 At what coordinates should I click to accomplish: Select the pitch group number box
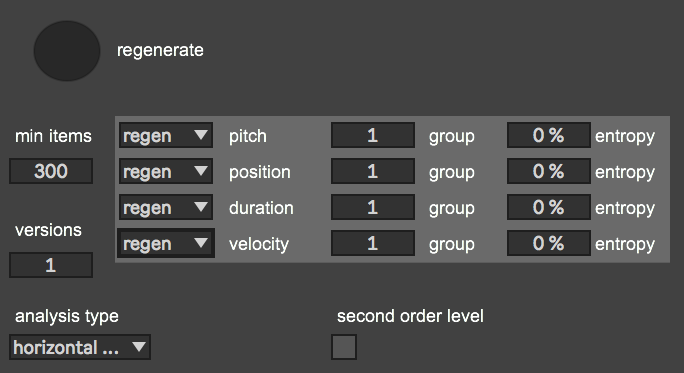[x=373, y=135]
